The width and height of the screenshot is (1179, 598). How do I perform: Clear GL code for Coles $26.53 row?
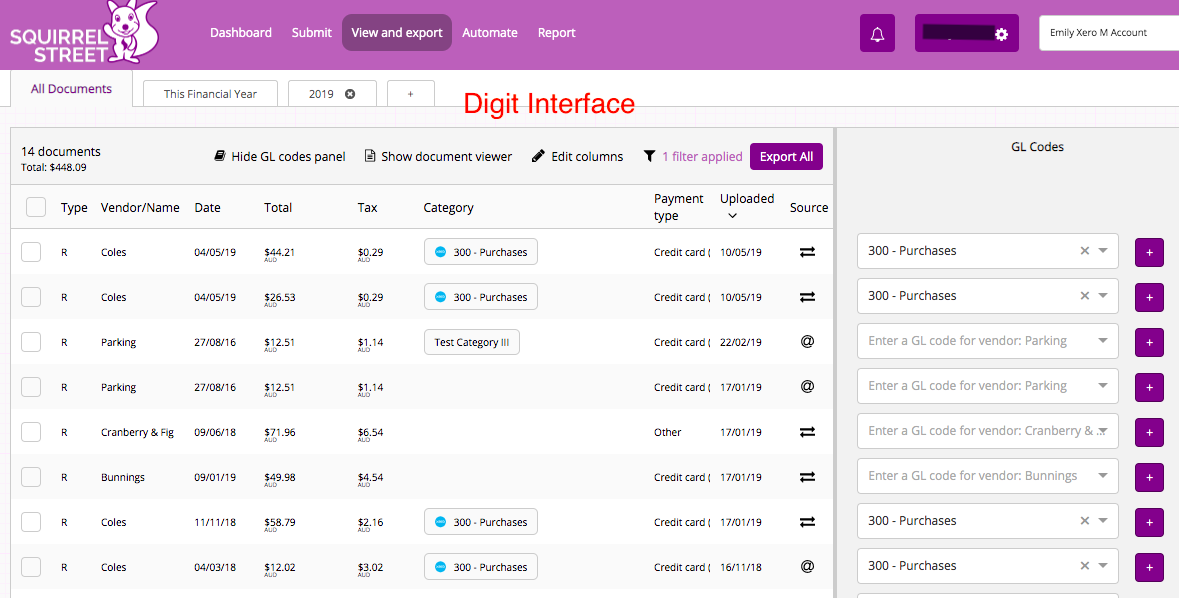[x=1084, y=296]
